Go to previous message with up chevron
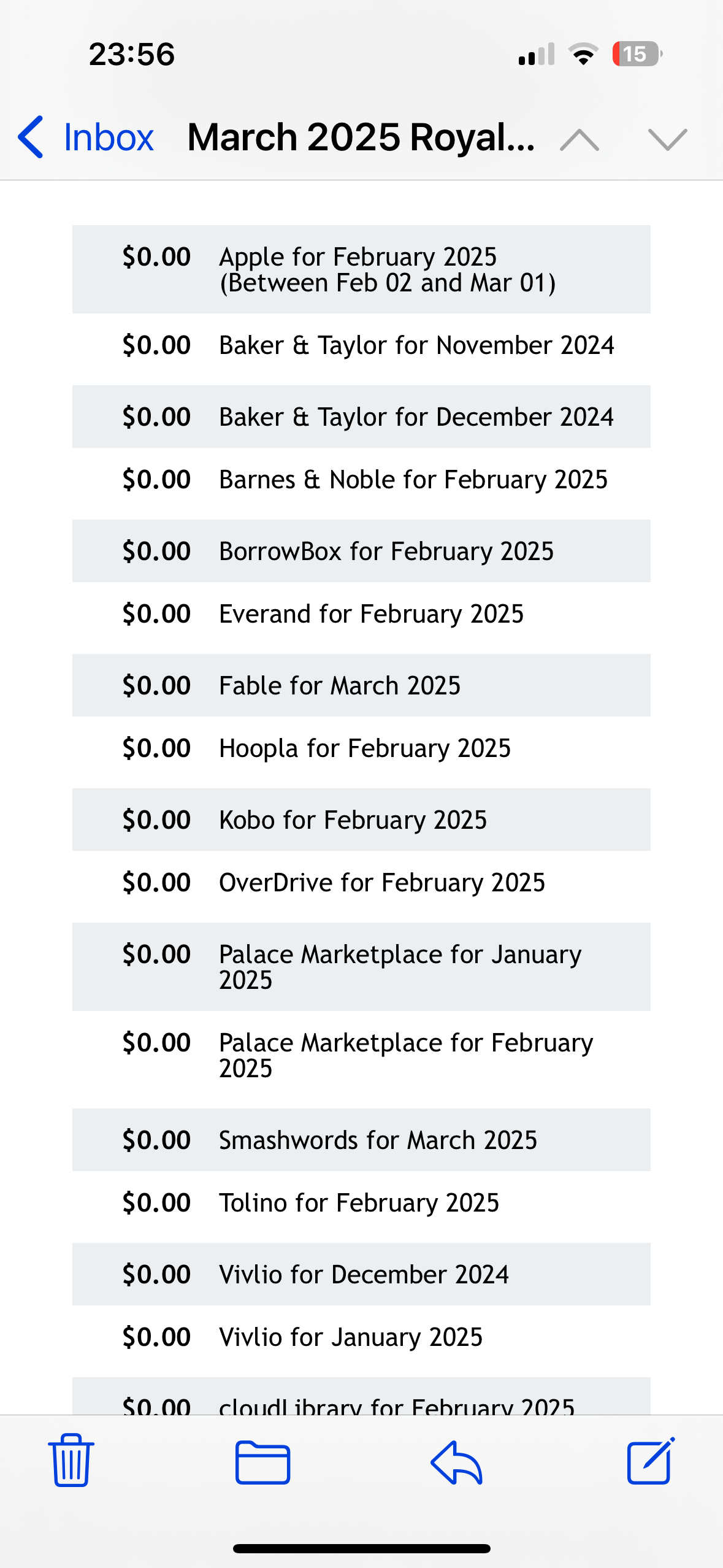Image resolution: width=723 pixels, height=1568 pixels. 580,139
